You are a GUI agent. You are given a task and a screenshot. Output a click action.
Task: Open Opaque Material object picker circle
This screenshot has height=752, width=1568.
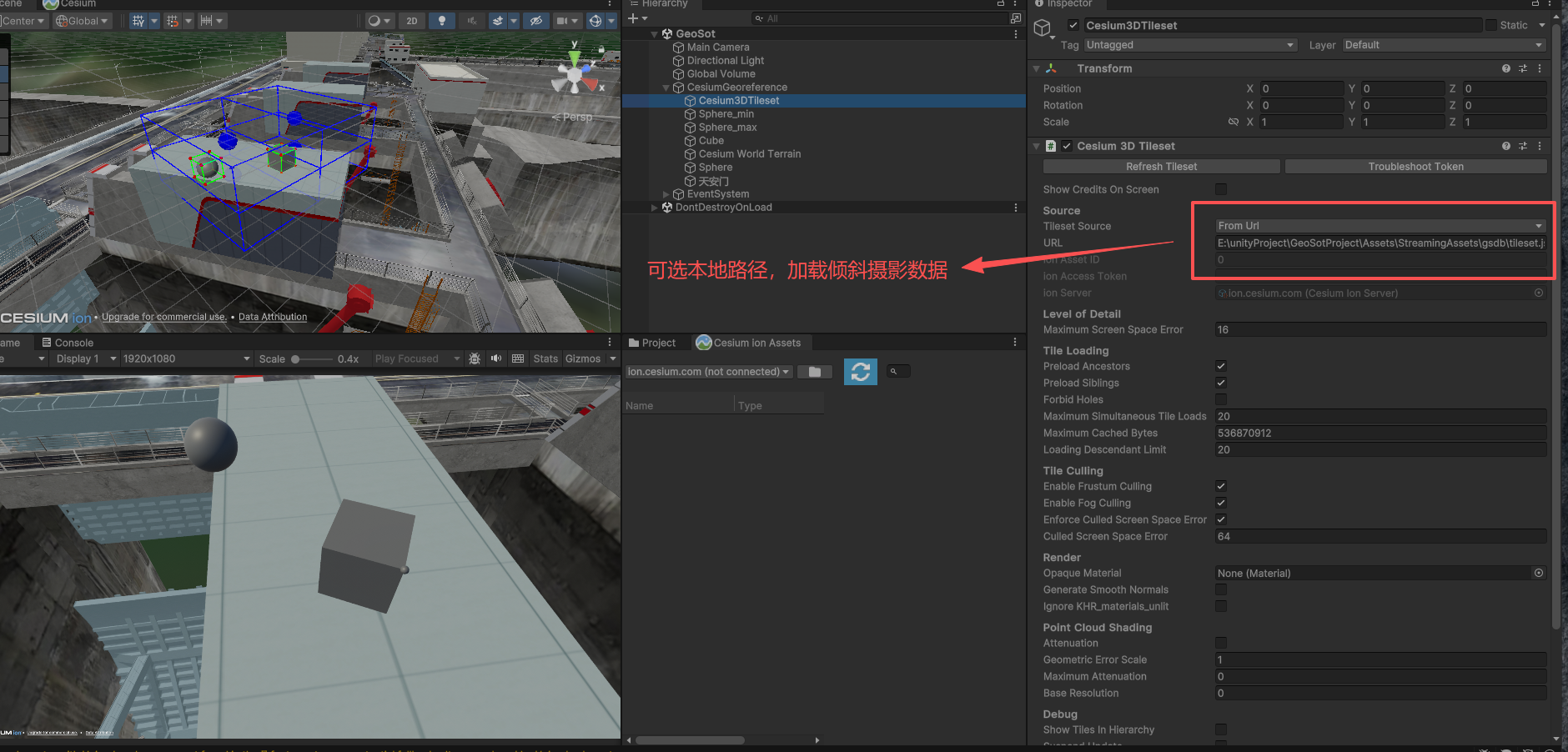1539,573
